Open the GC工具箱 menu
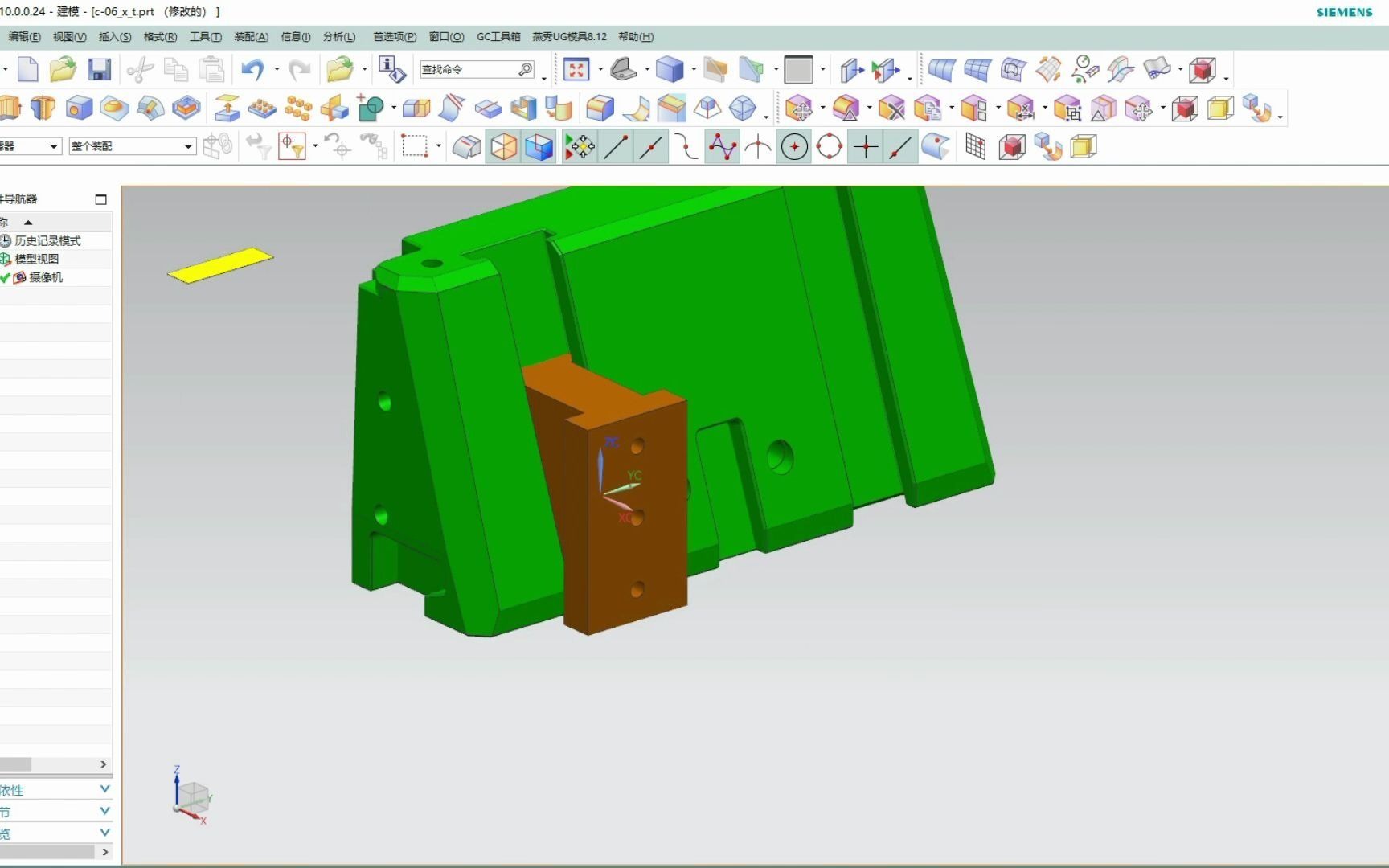This screenshot has height=868, width=1389. (x=498, y=37)
